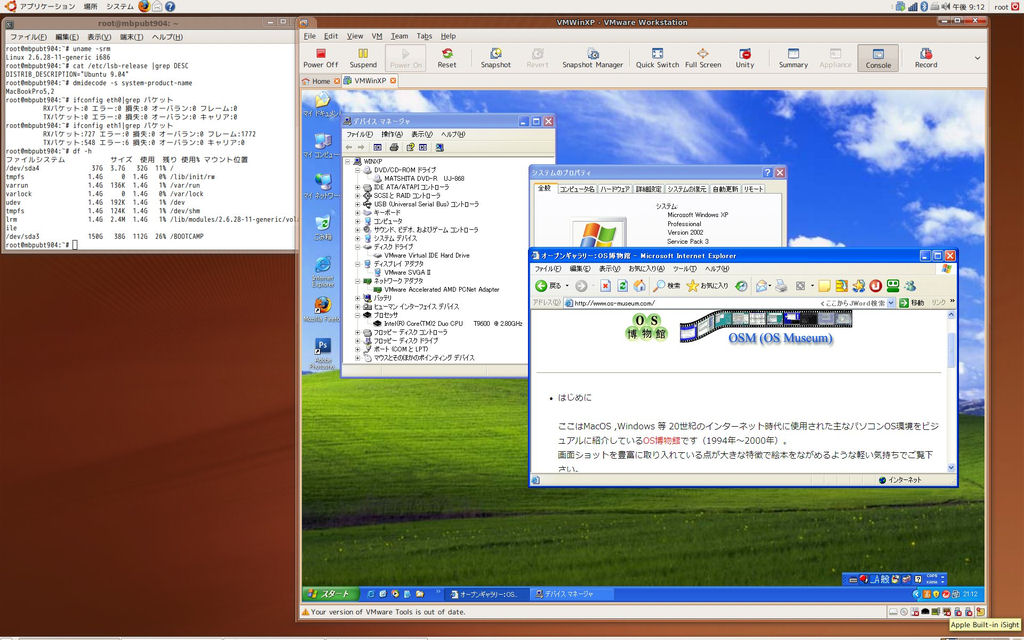Expand the USB コントローラ node

(x=357, y=204)
